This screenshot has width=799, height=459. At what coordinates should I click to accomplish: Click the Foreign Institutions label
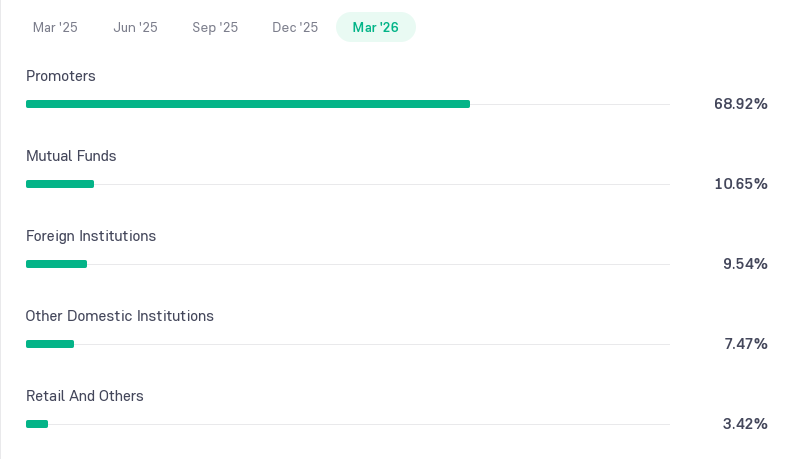[x=91, y=236]
